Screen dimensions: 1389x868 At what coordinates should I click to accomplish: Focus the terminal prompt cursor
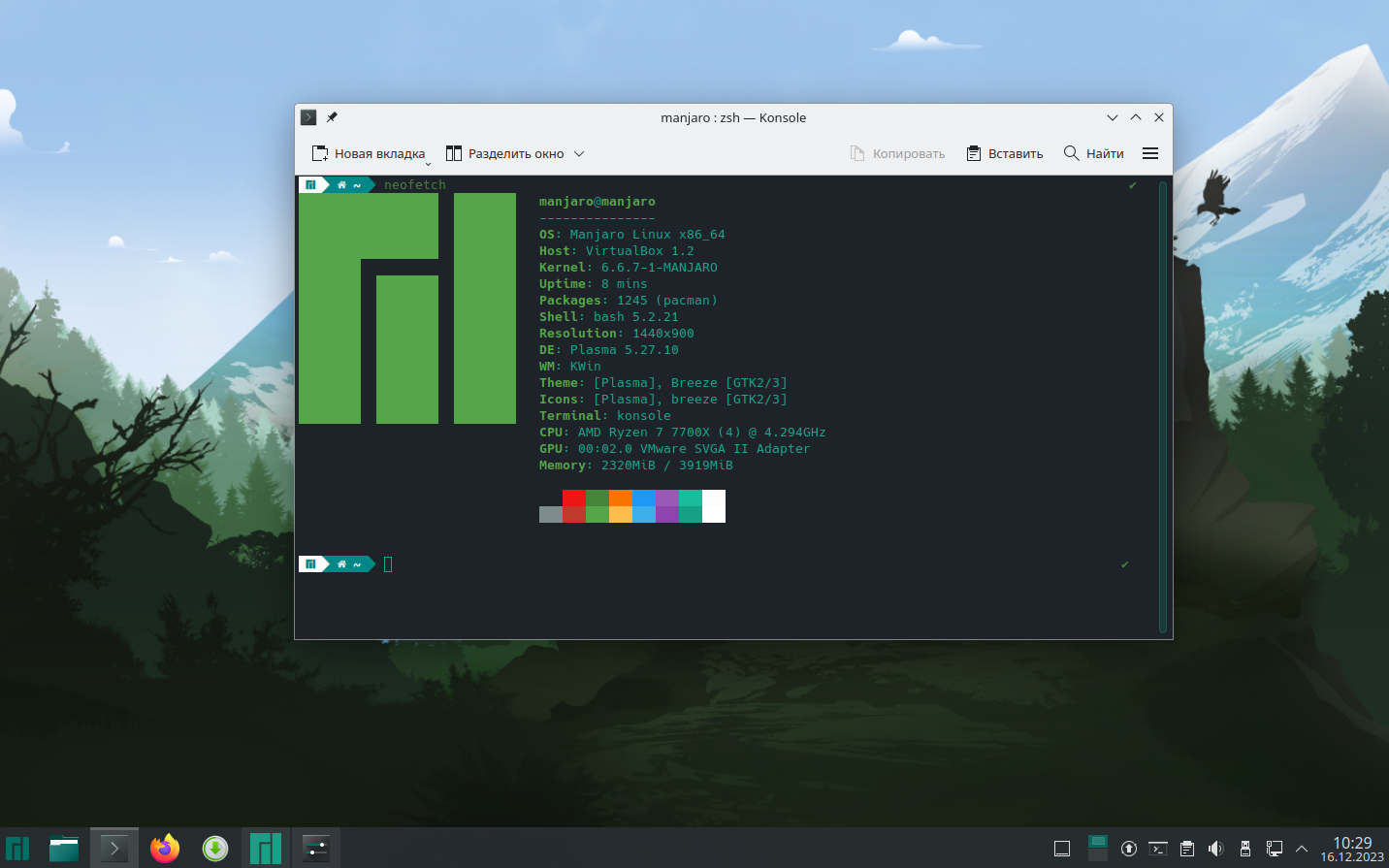coord(388,564)
